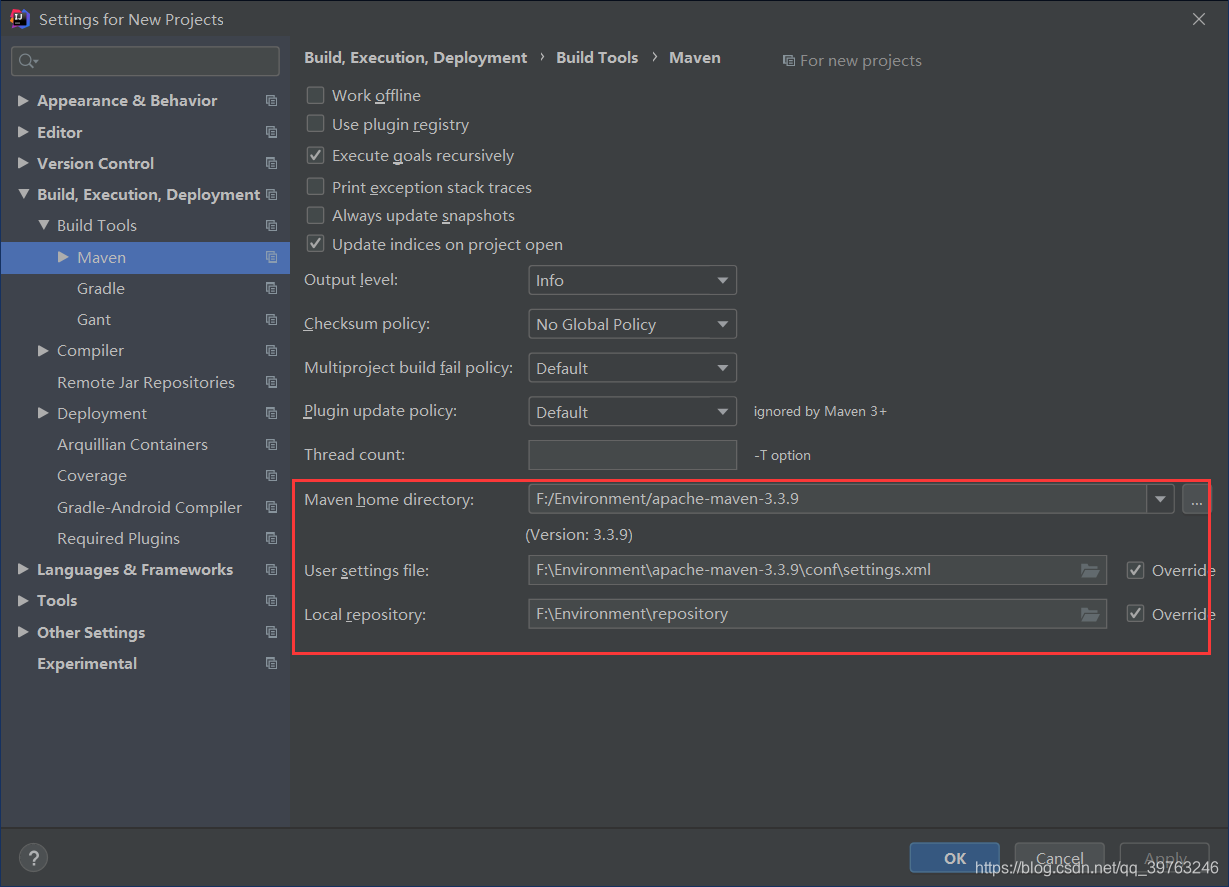Click the project-level icon beside Tools
Viewport: 1229px width, 887px height.
tap(271, 601)
